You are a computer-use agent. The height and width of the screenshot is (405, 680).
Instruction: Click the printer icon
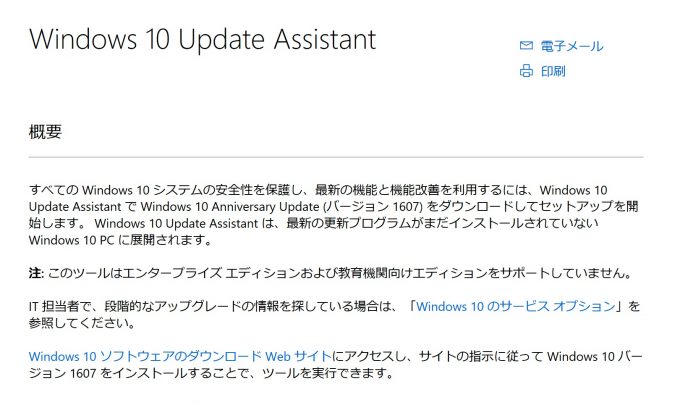pyautogui.click(x=526, y=71)
